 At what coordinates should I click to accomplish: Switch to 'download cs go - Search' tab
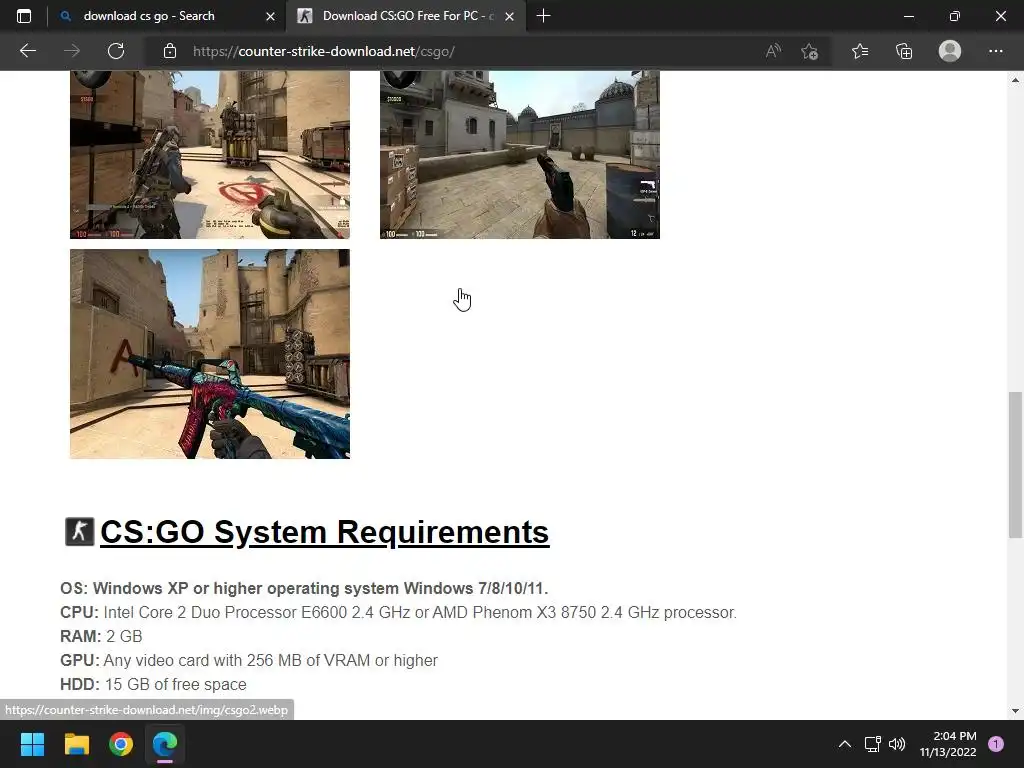coord(167,16)
